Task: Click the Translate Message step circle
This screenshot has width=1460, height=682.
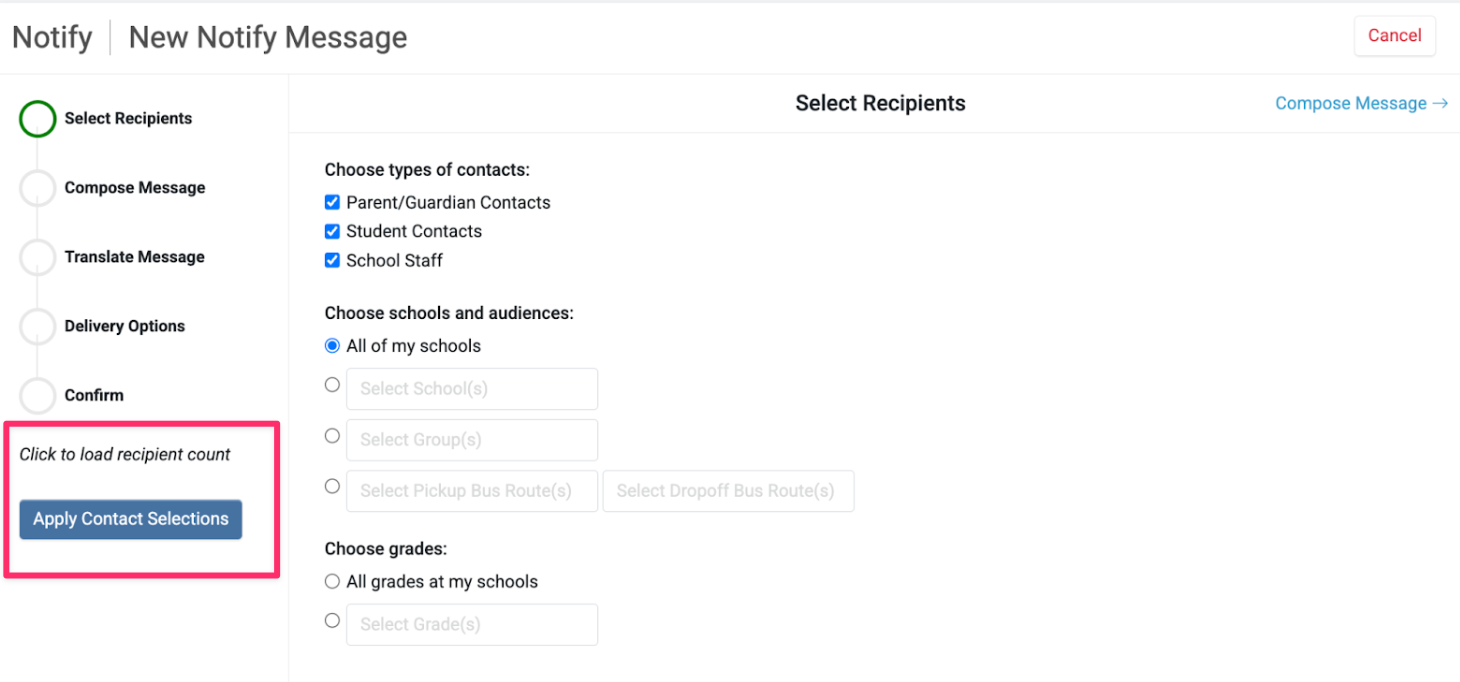Action: [x=37, y=257]
